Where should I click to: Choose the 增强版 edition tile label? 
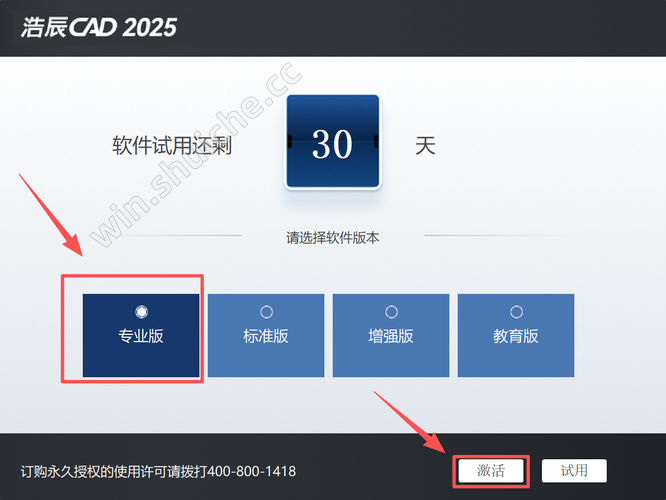click(x=391, y=336)
